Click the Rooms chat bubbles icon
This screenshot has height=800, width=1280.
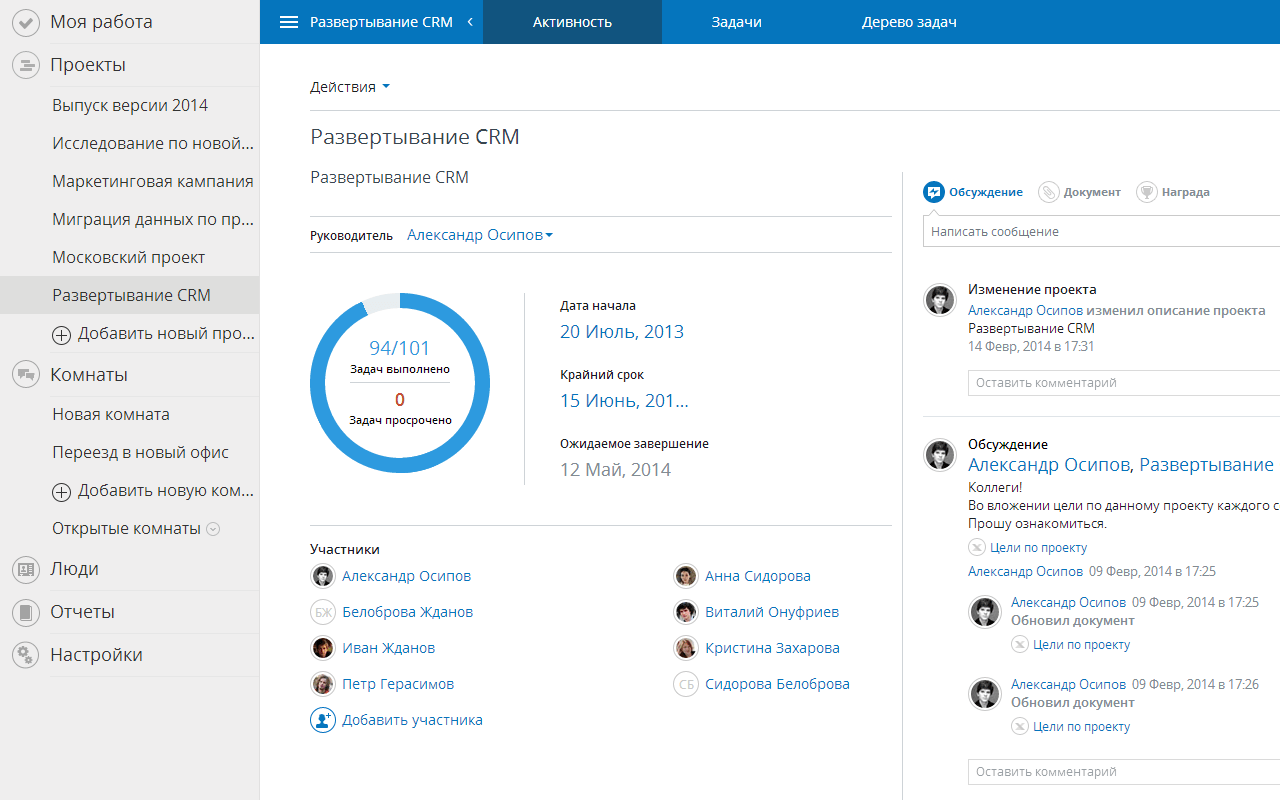[x=25, y=375]
